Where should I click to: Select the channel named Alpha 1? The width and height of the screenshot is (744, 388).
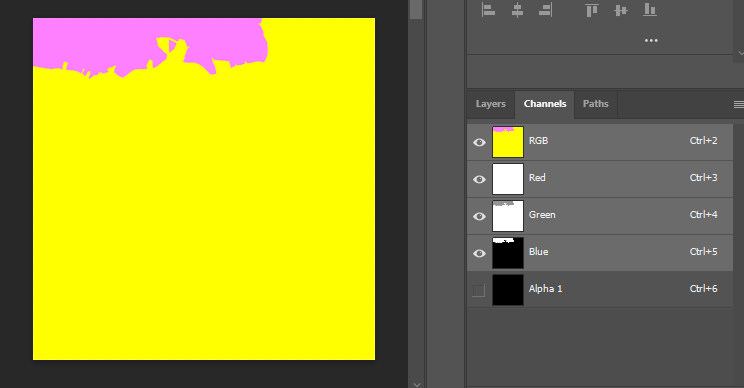(600, 290)
